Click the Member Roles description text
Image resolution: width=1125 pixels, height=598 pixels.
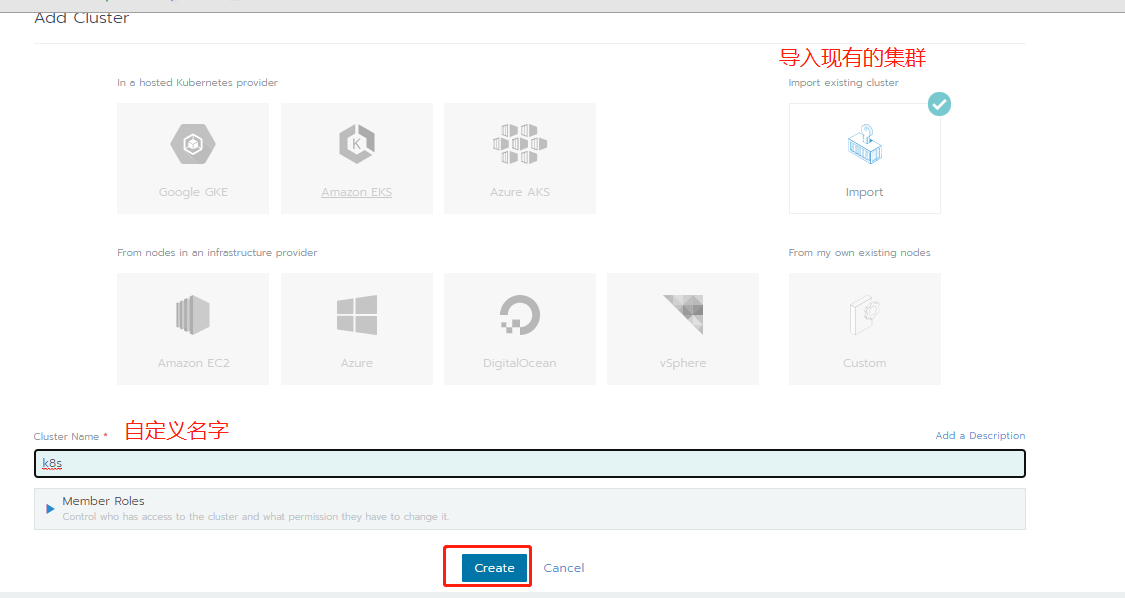[255, 517]
